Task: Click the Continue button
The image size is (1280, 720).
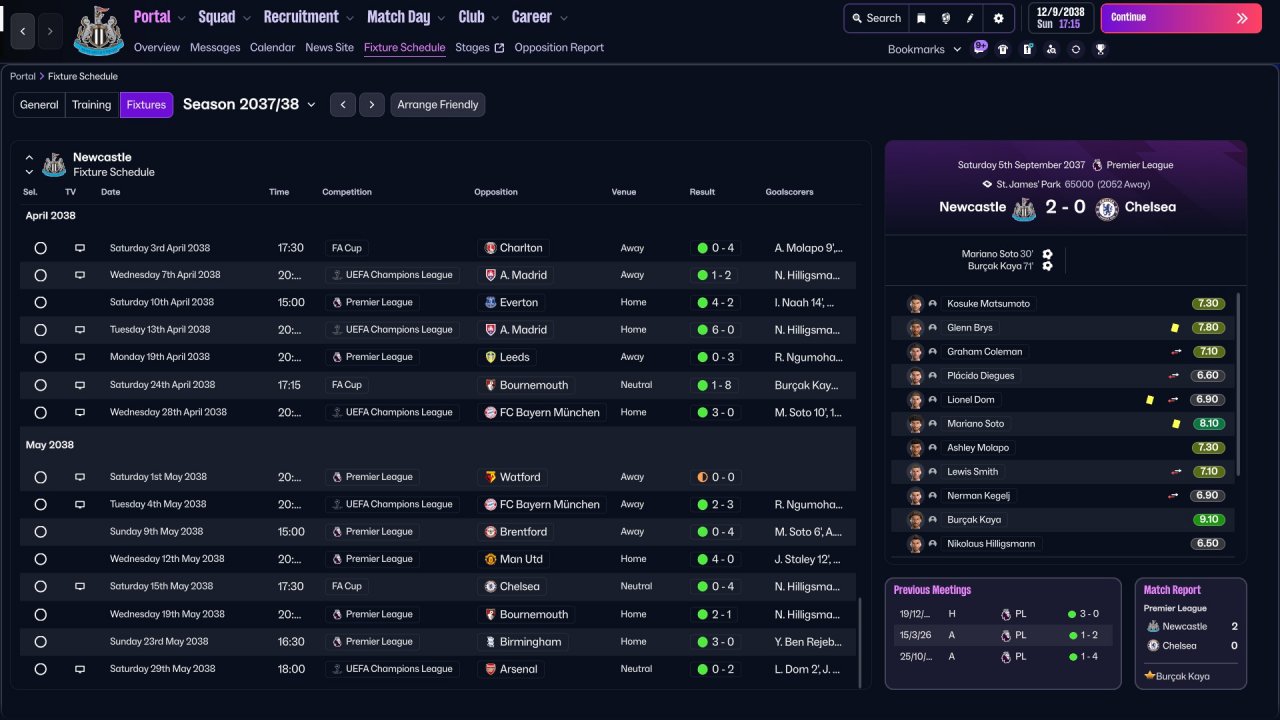Action: [1181, 18]
